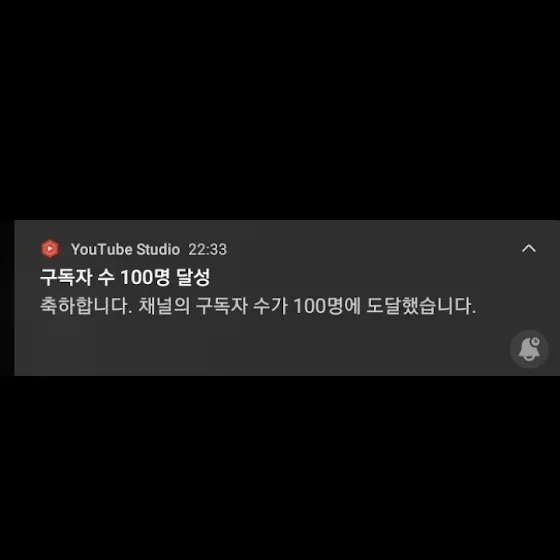Click the dark strip left of the notification card

[7, 298]
